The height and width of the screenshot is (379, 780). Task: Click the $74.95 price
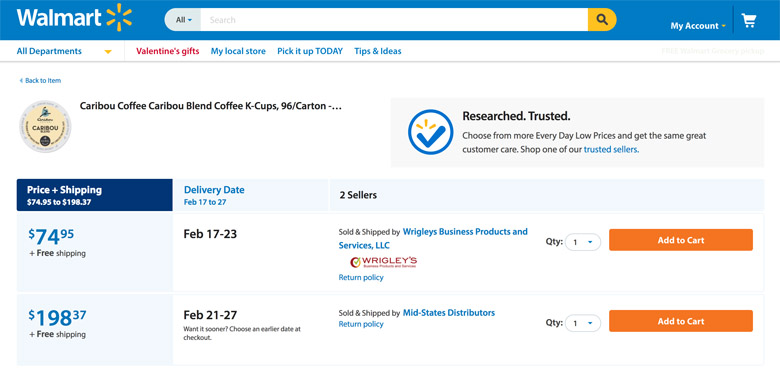pos(51,236)
